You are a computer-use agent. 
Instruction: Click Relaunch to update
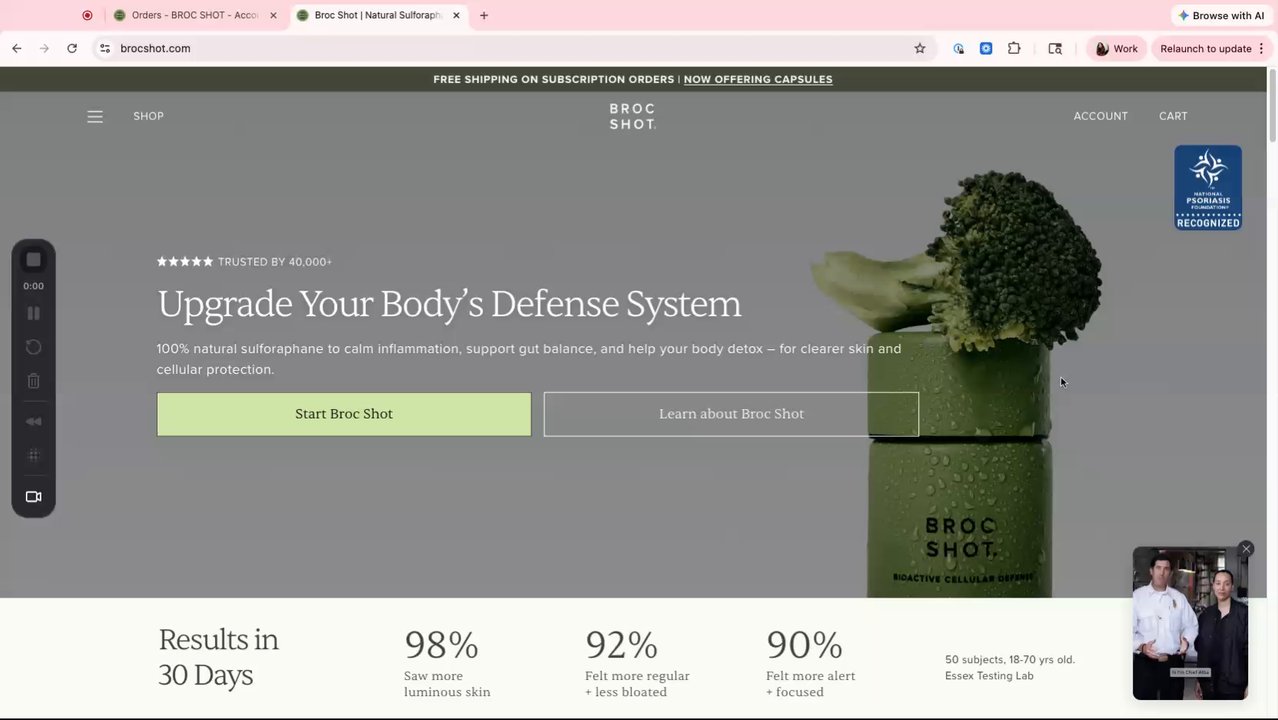(x=1206, y=48)
